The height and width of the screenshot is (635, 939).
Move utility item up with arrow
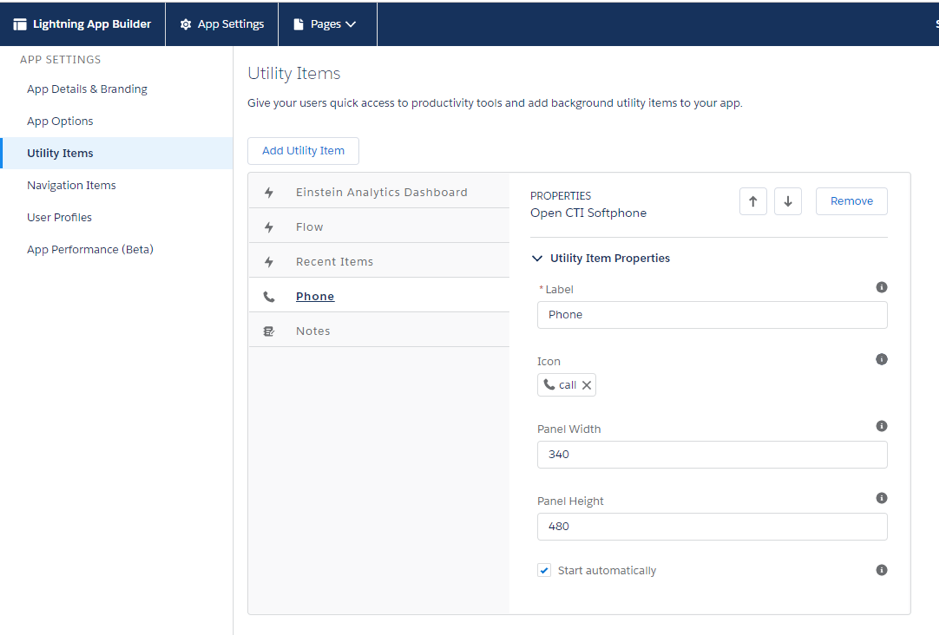753,201
